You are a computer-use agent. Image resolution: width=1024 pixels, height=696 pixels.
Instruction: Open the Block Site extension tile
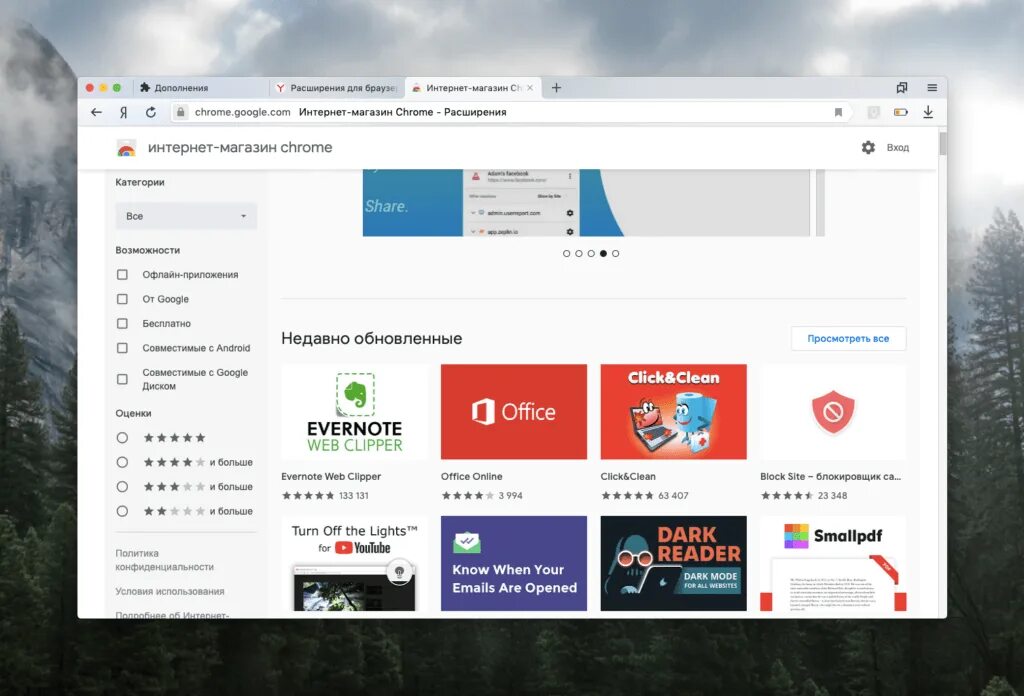(x=833, y=412)
